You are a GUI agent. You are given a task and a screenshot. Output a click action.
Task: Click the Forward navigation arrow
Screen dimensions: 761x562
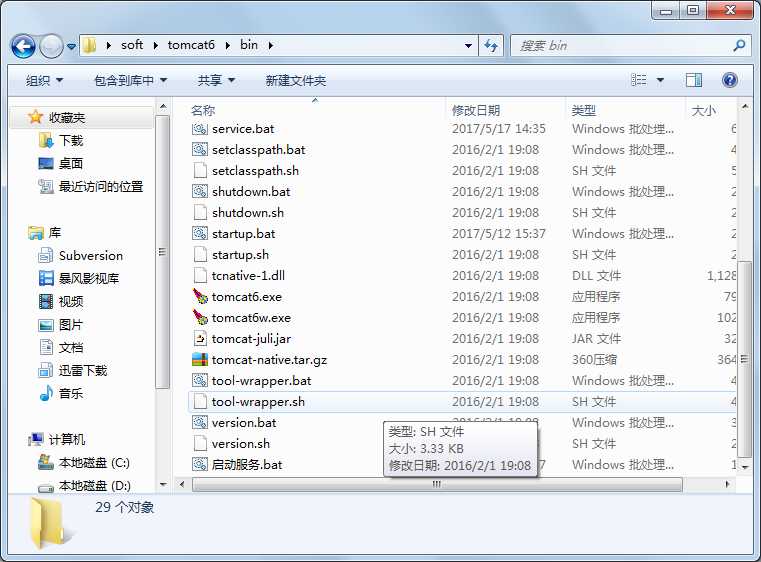51,47
